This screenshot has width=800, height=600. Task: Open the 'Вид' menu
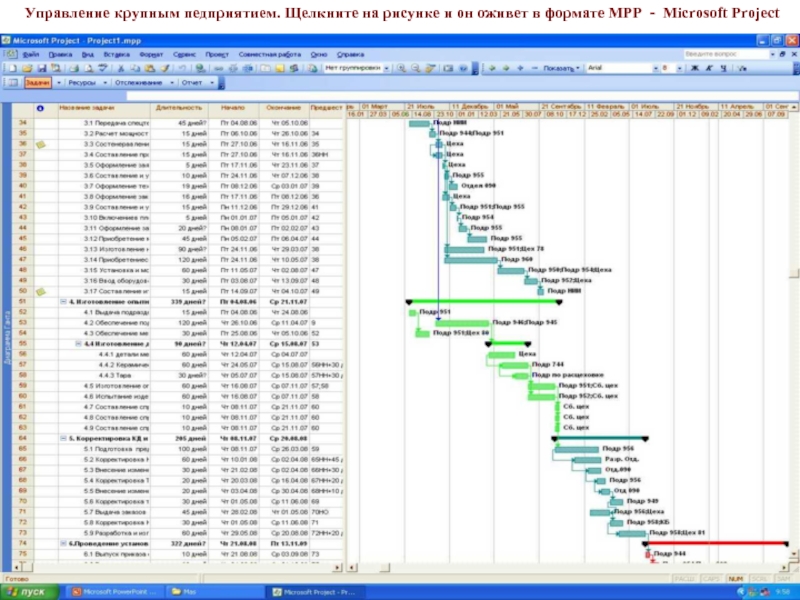(88, 55)
